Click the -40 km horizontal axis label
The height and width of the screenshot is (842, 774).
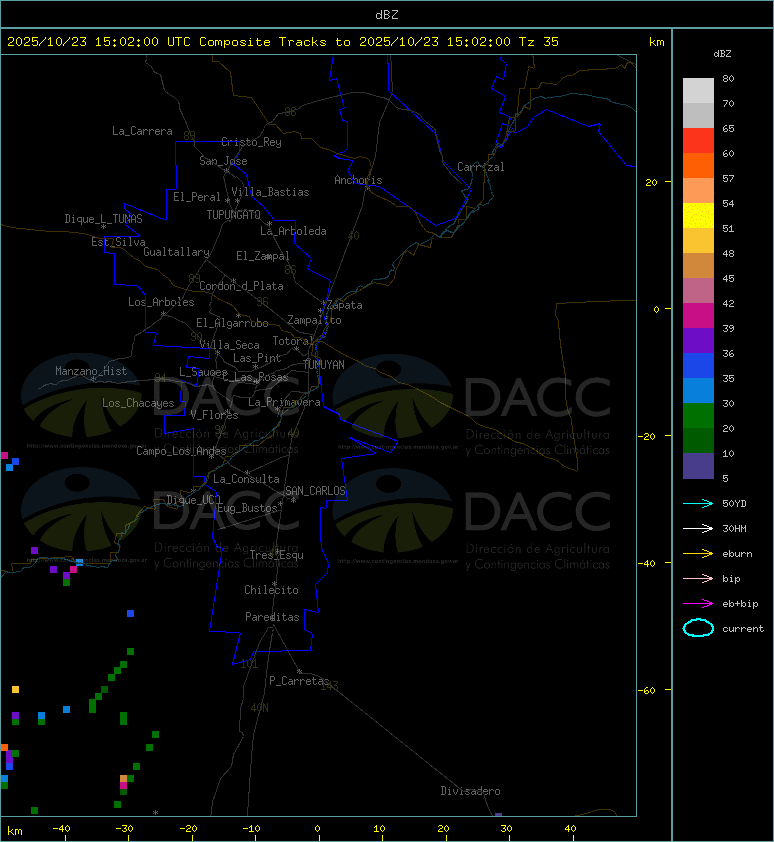(61, 829)
